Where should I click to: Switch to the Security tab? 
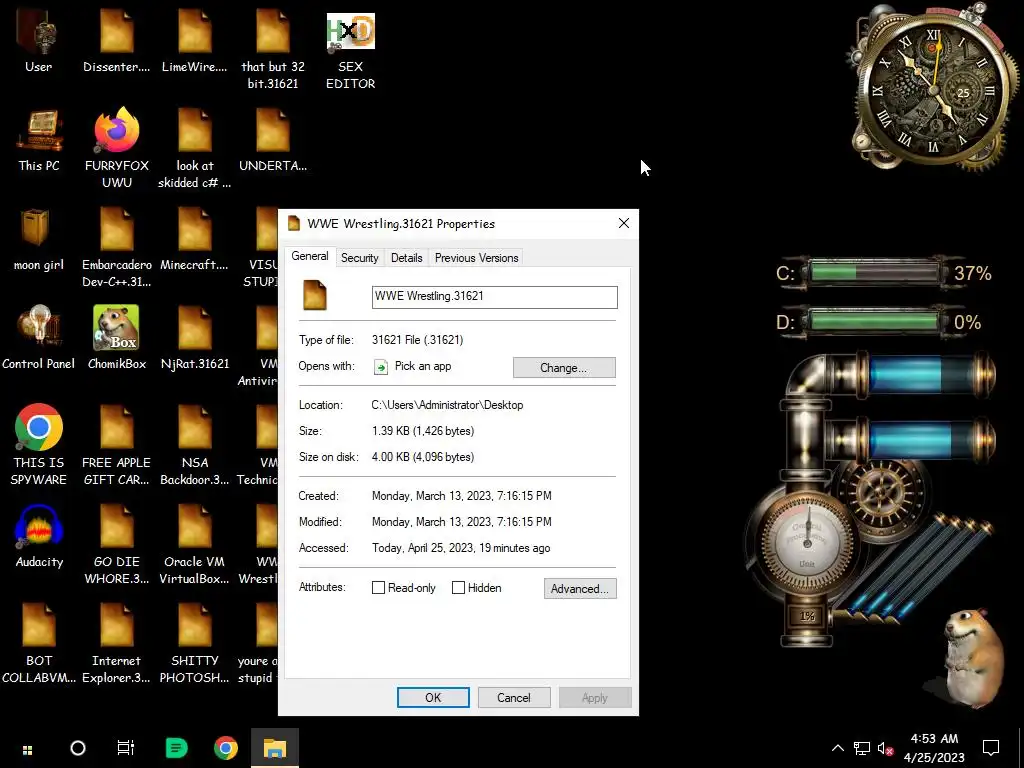coord(359,258)
